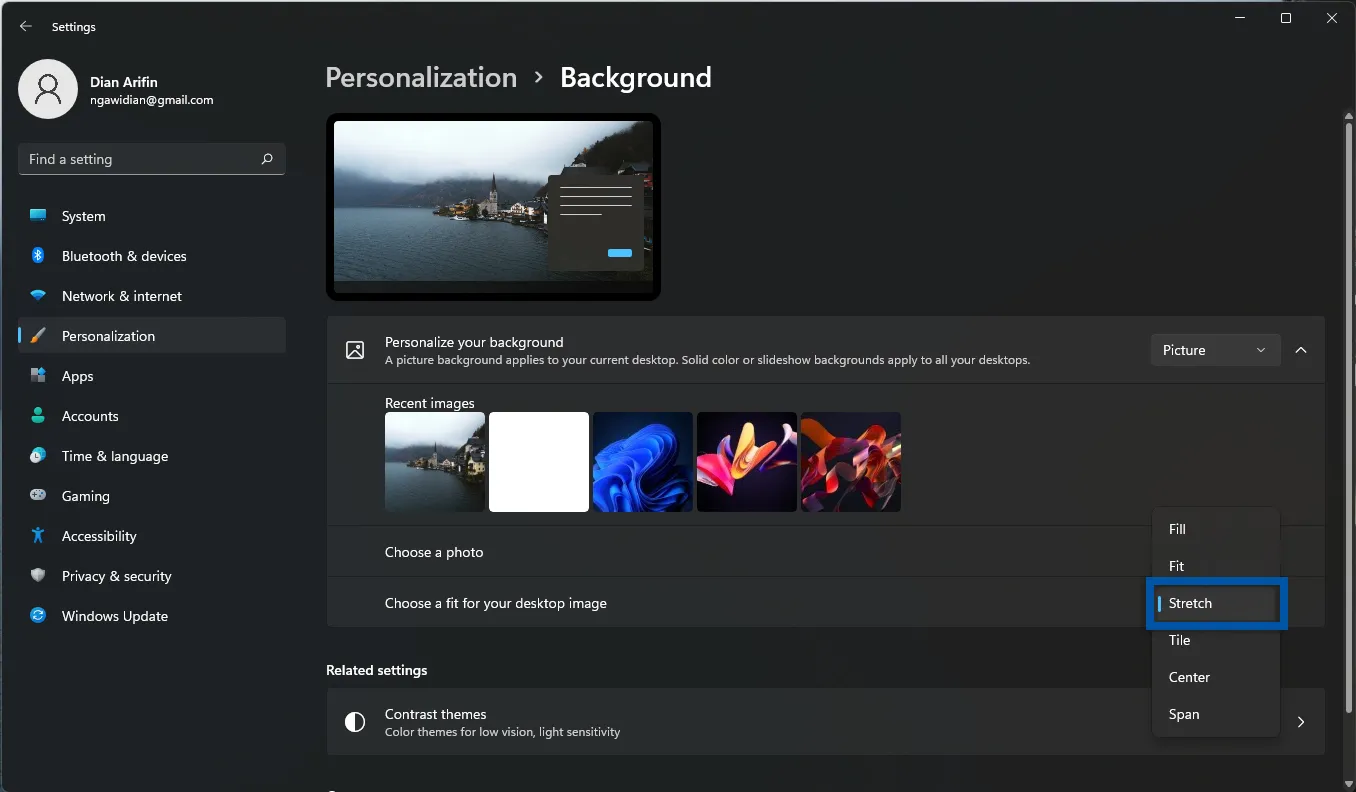
Task: Click the back arrow in Settings header
Action: 26,27
